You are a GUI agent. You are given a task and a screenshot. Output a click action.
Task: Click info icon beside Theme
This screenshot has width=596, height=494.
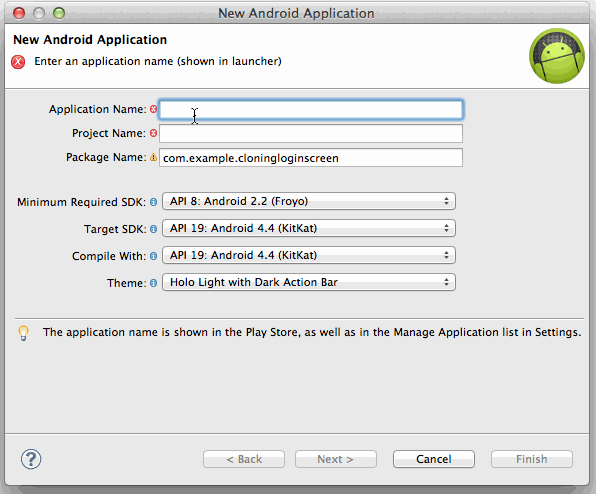(153, 283)
